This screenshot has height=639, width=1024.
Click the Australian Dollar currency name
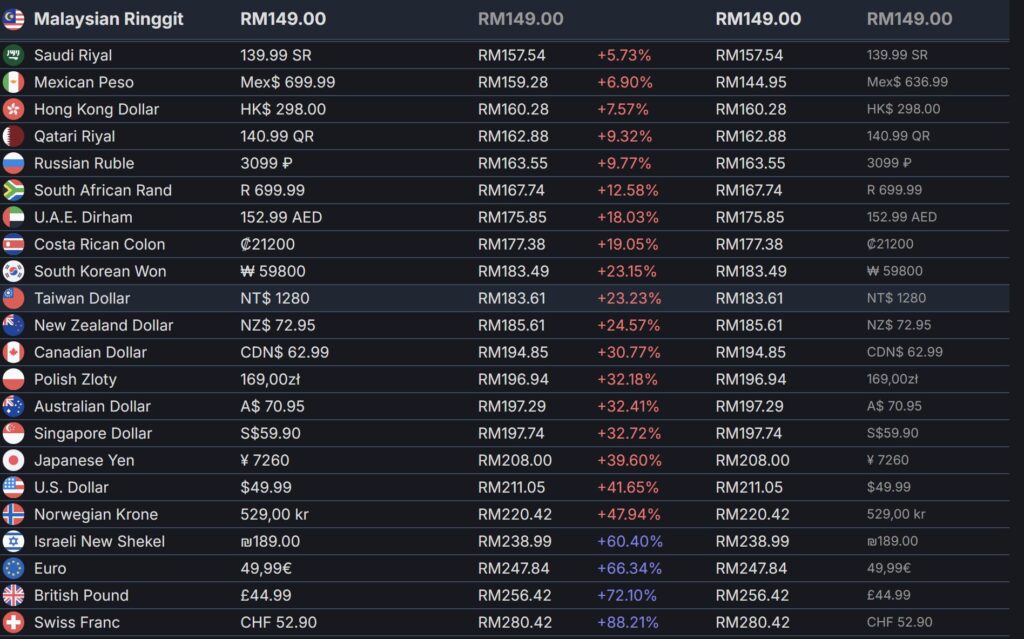click(92, 406)
